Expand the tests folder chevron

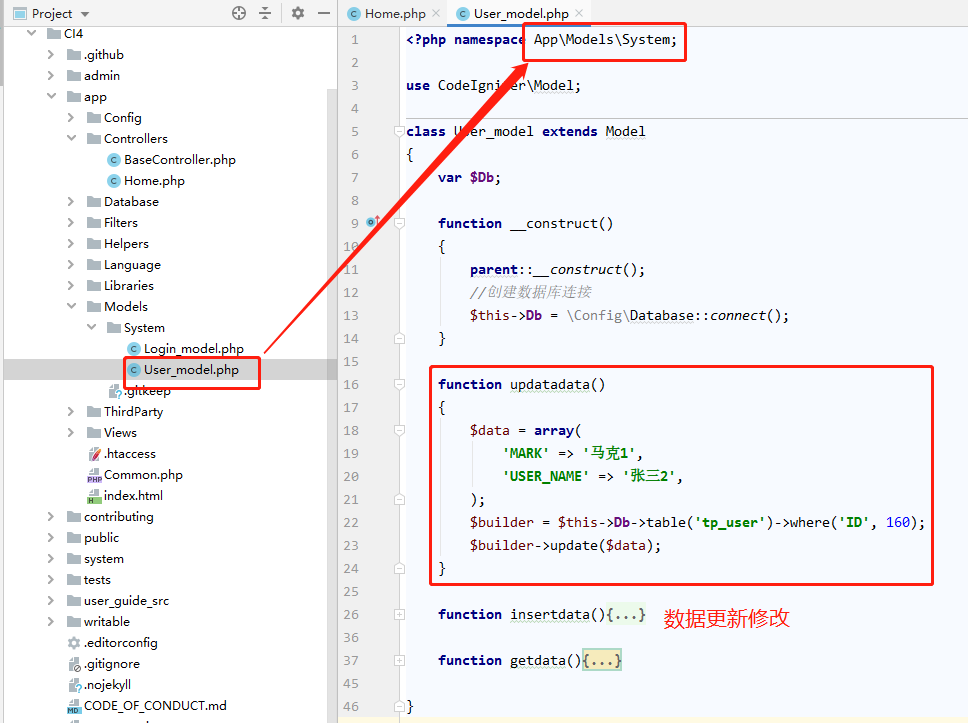(x=51, y=579)
